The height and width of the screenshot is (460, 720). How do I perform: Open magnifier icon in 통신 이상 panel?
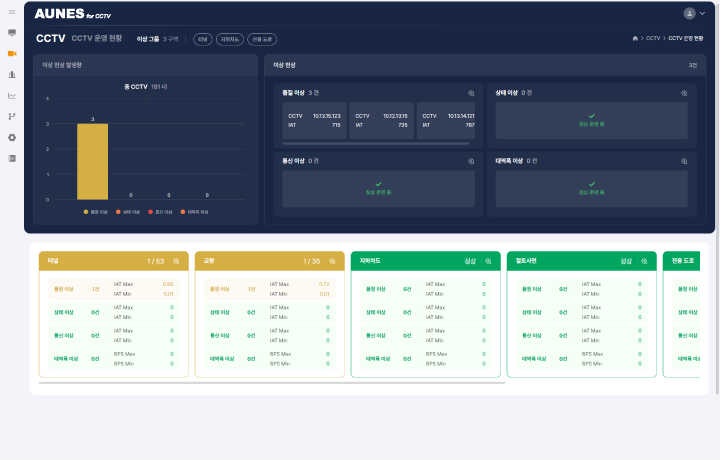[x=471, y=161]
